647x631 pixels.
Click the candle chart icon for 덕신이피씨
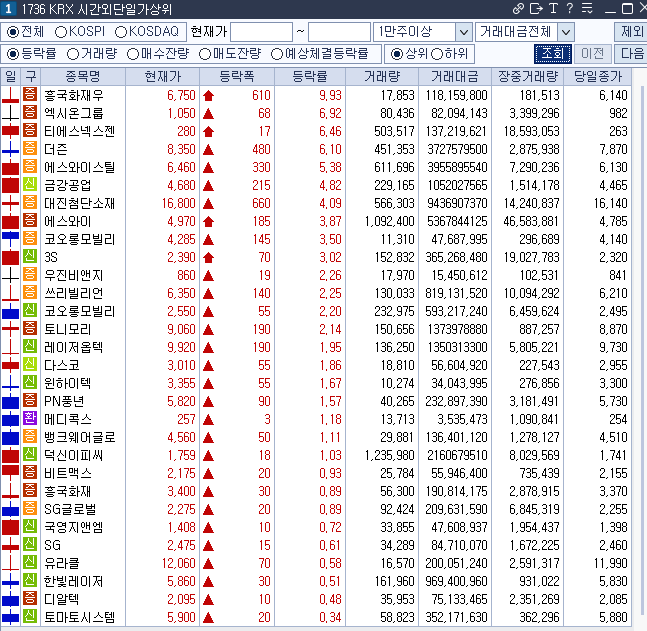[11, 455]
